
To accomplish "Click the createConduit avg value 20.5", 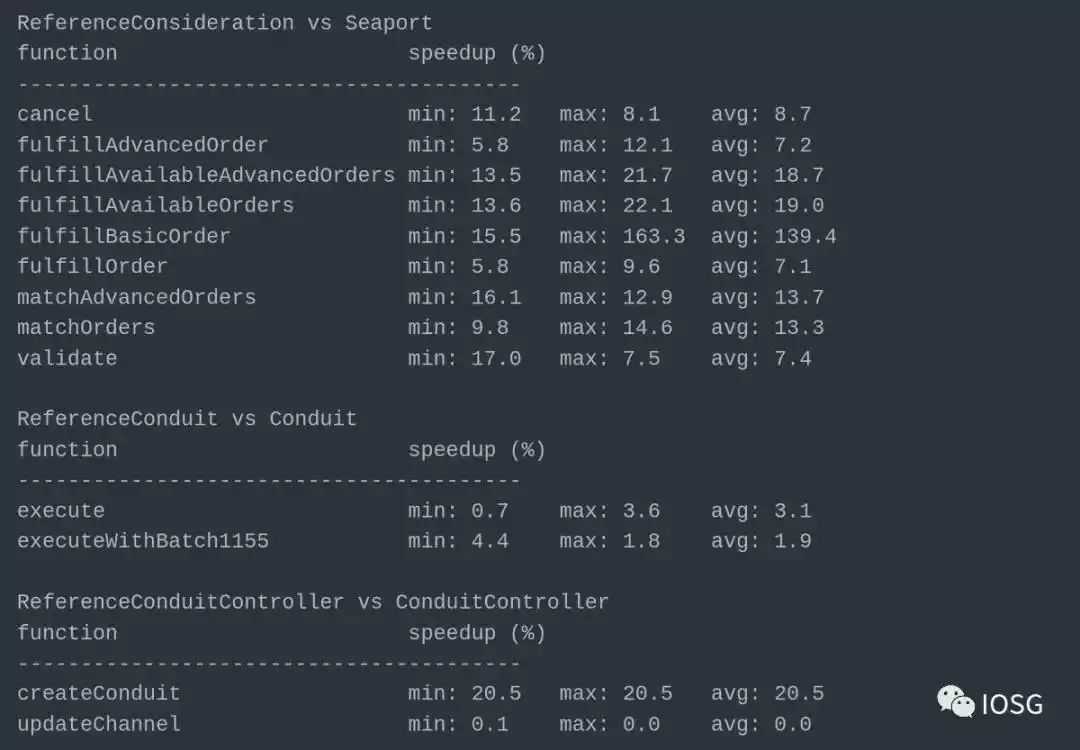I will (x=799, y=693).
